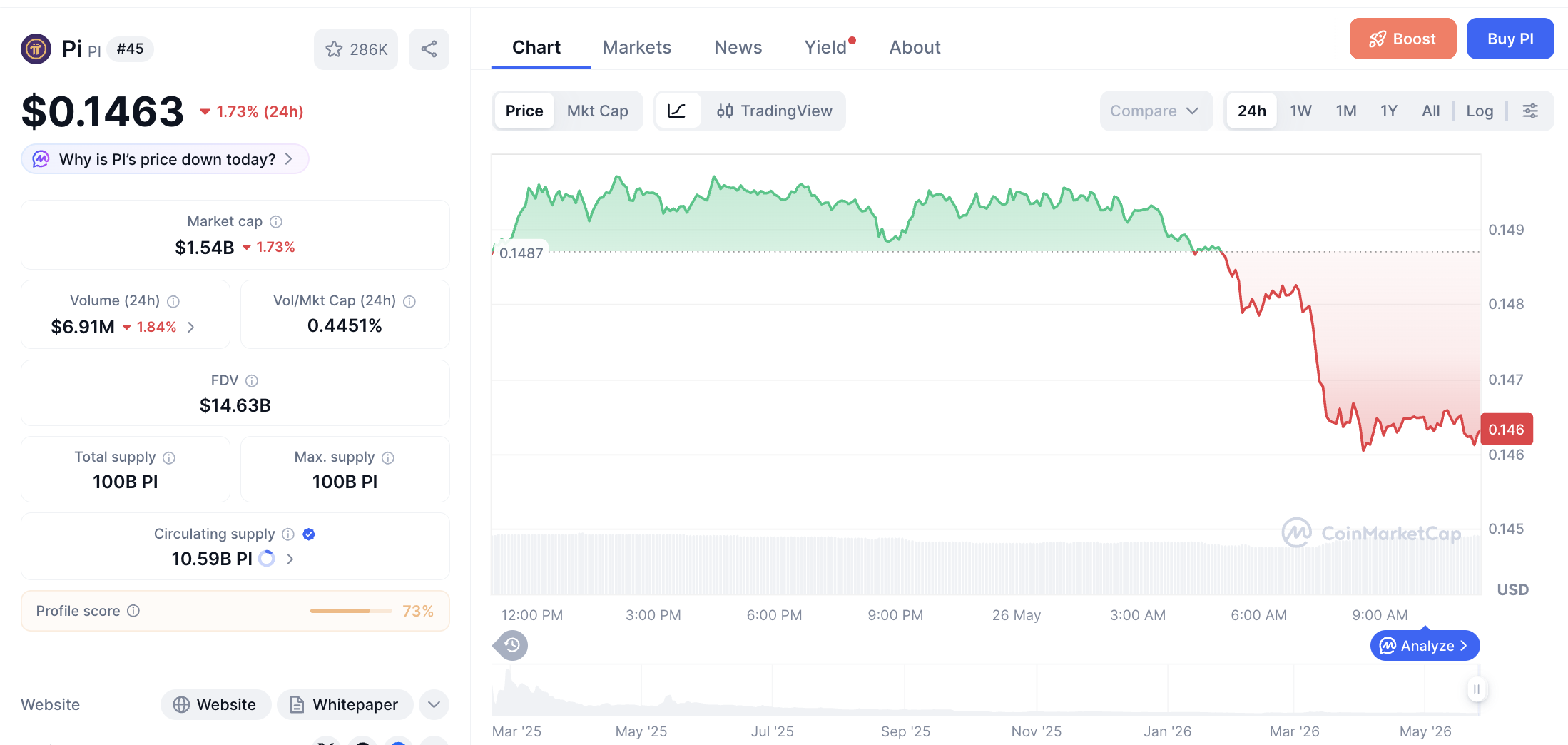Viewport: 1568px width, 745px height.
Task: Open the Compare dropdown
Action: 1156,111
